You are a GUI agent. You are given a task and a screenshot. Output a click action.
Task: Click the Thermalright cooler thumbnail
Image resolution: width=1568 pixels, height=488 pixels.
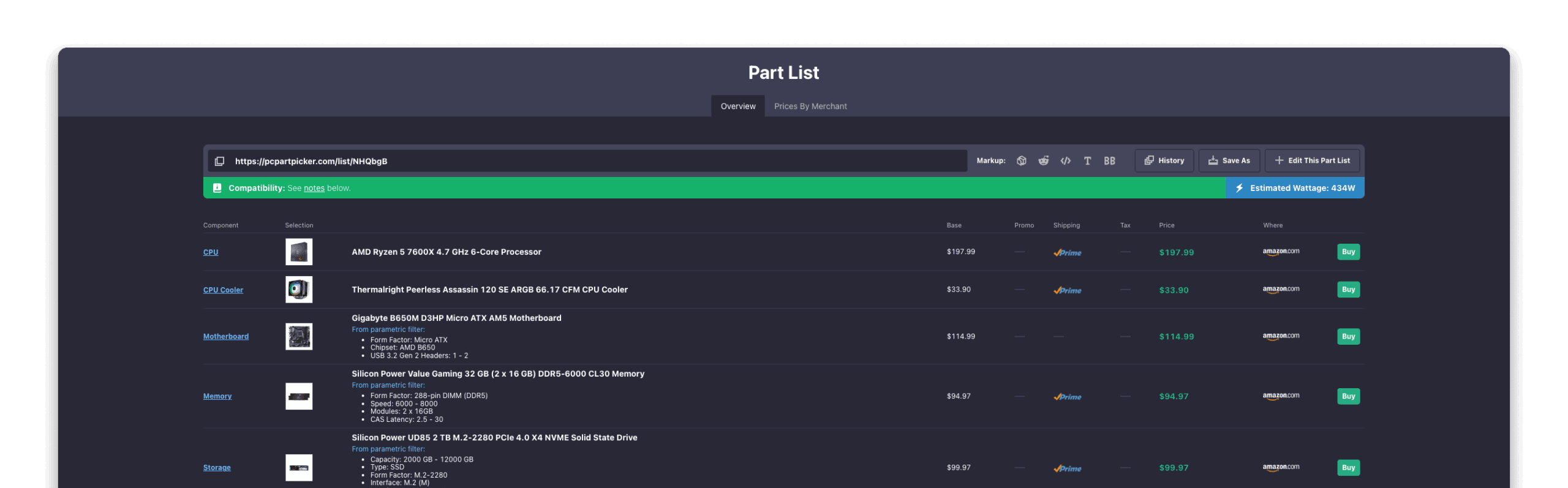(299, 290)
